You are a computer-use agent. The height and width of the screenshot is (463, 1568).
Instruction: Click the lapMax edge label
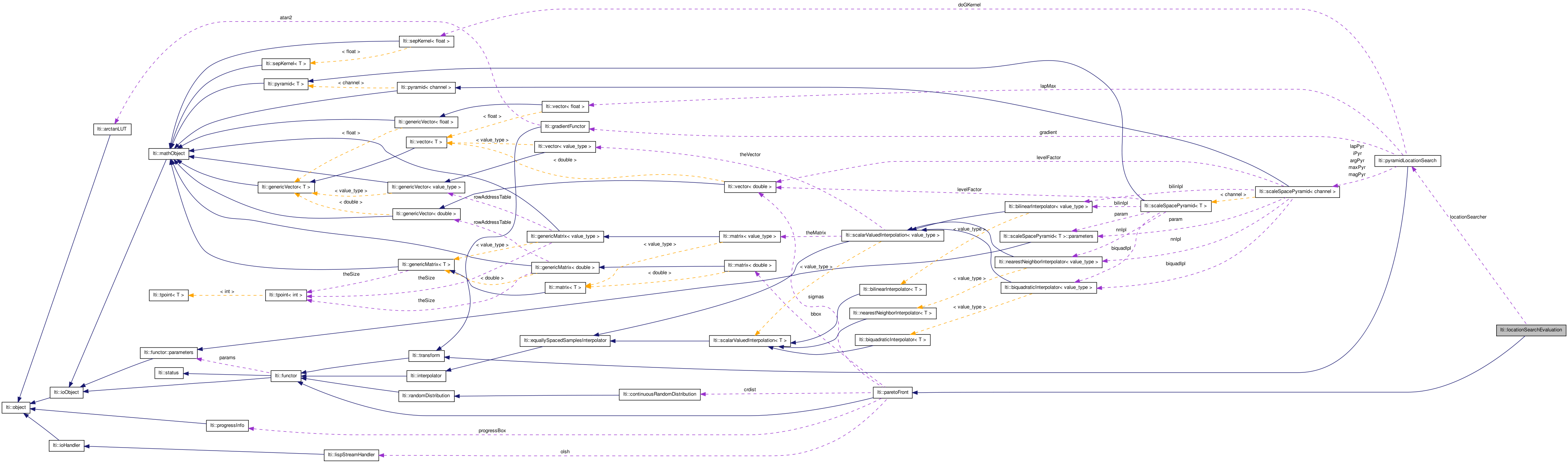pyautogui.click(x=1048, y=87)
